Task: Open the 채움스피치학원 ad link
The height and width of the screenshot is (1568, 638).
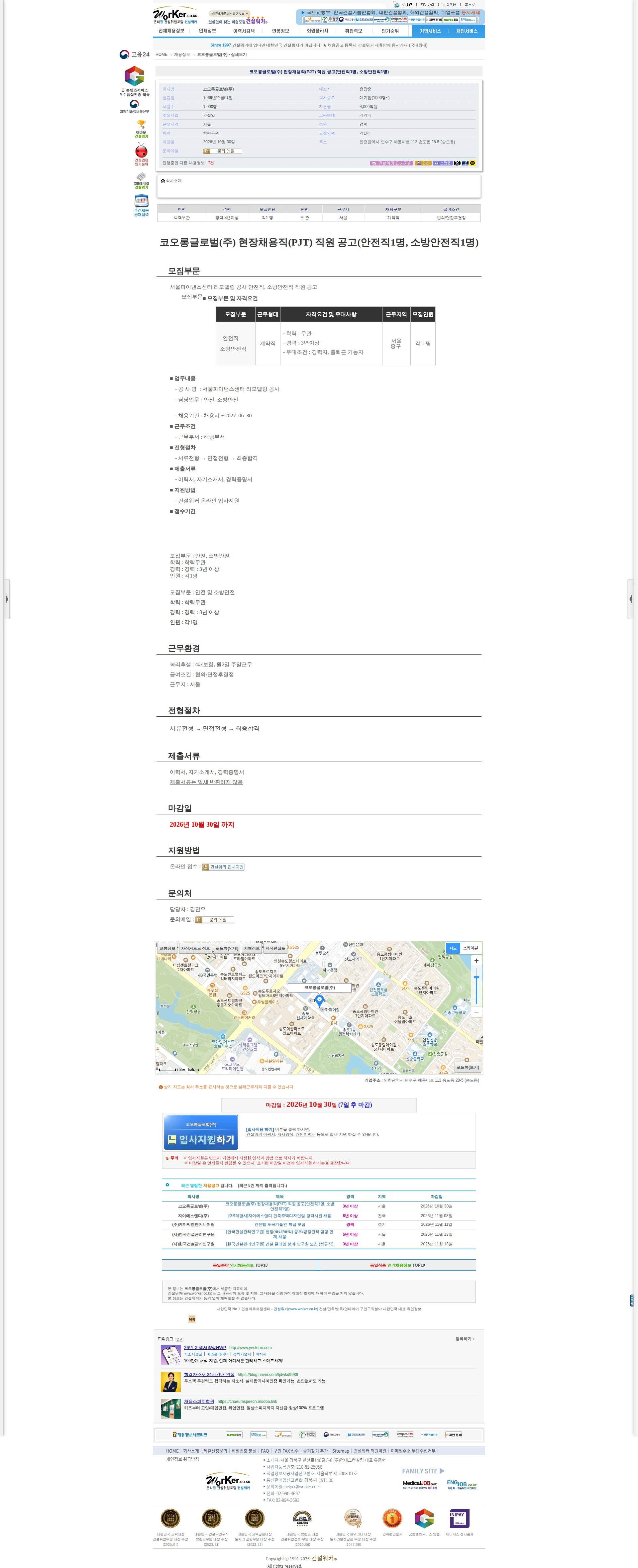Action: 199,1401
